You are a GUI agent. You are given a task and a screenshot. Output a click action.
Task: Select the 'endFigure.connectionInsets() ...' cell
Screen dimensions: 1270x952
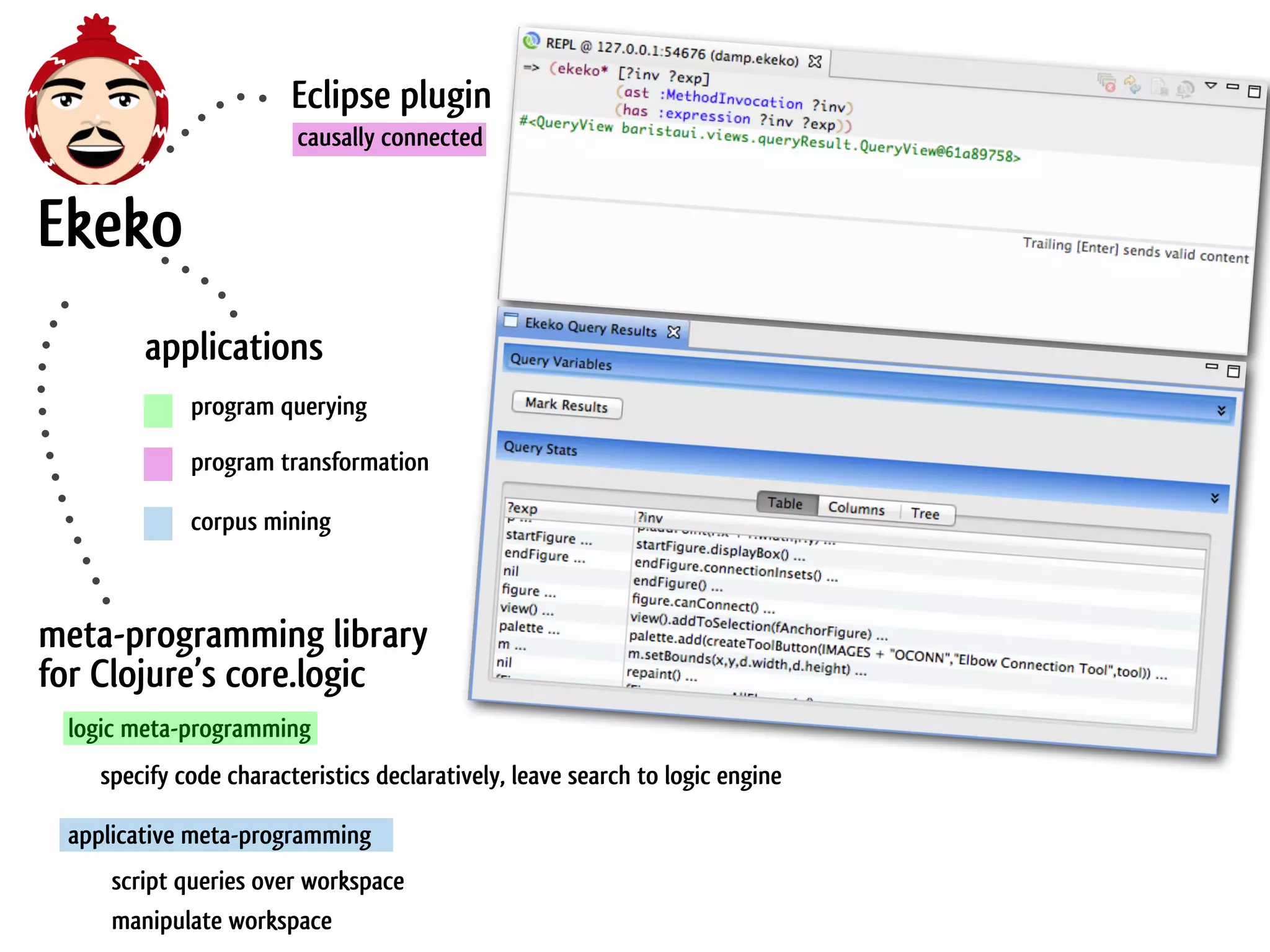pos(735,569)
